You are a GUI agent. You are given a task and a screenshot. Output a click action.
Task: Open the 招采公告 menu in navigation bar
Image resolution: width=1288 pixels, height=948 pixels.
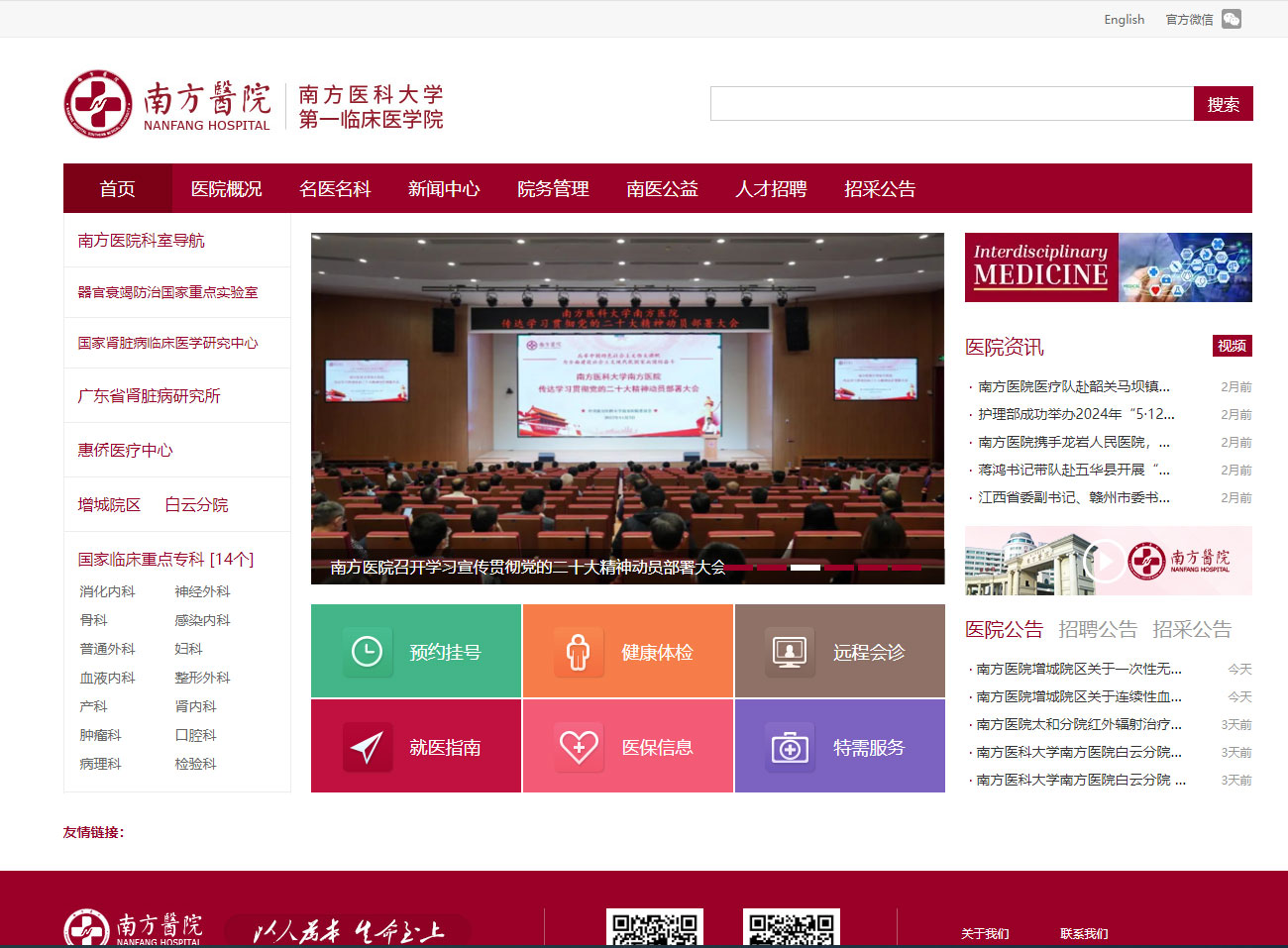click(x=881, y=188)
